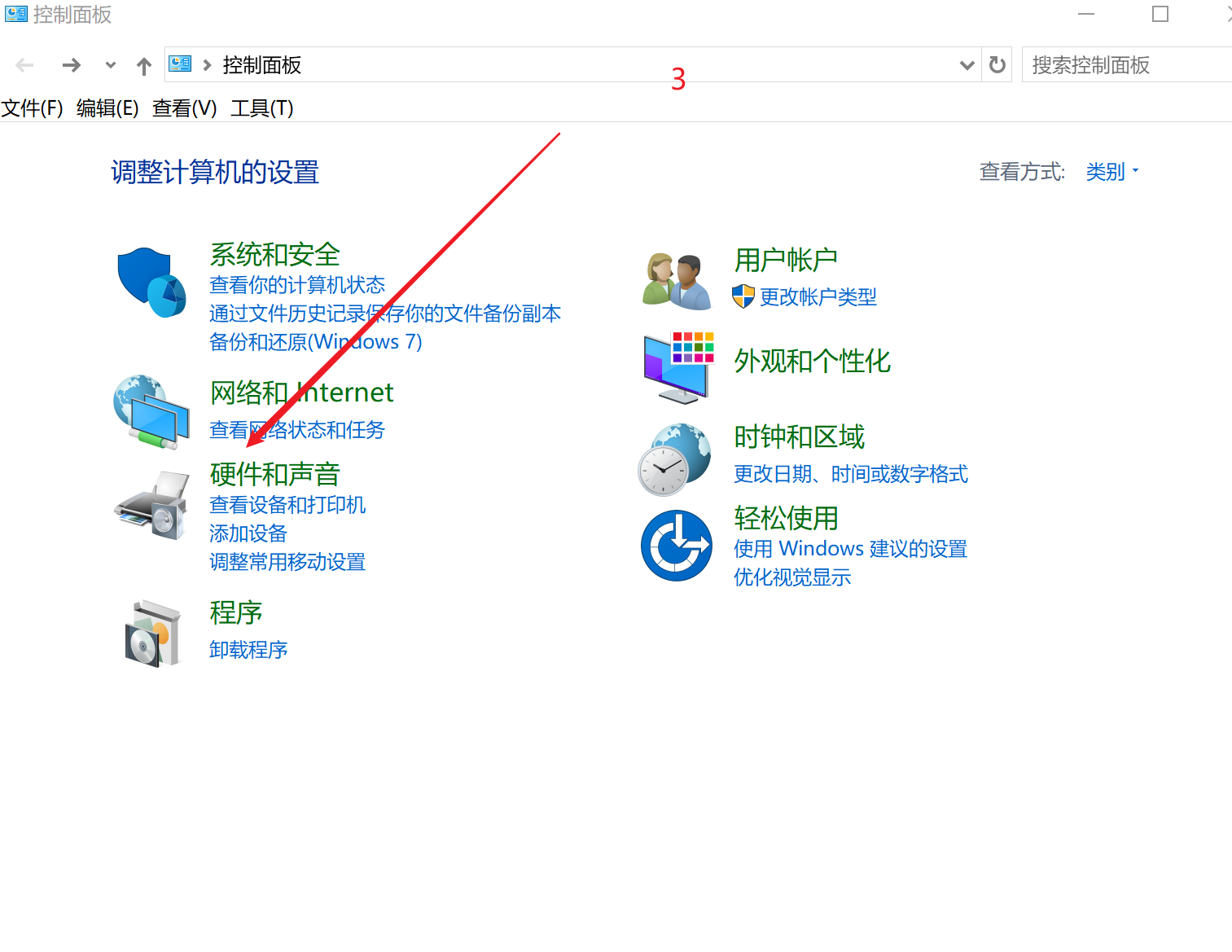Viewport: 1232px width, 952px height.
Task: Click Control Panel icon in title bar
Action: pyautogui.click(x=15, y=14)
